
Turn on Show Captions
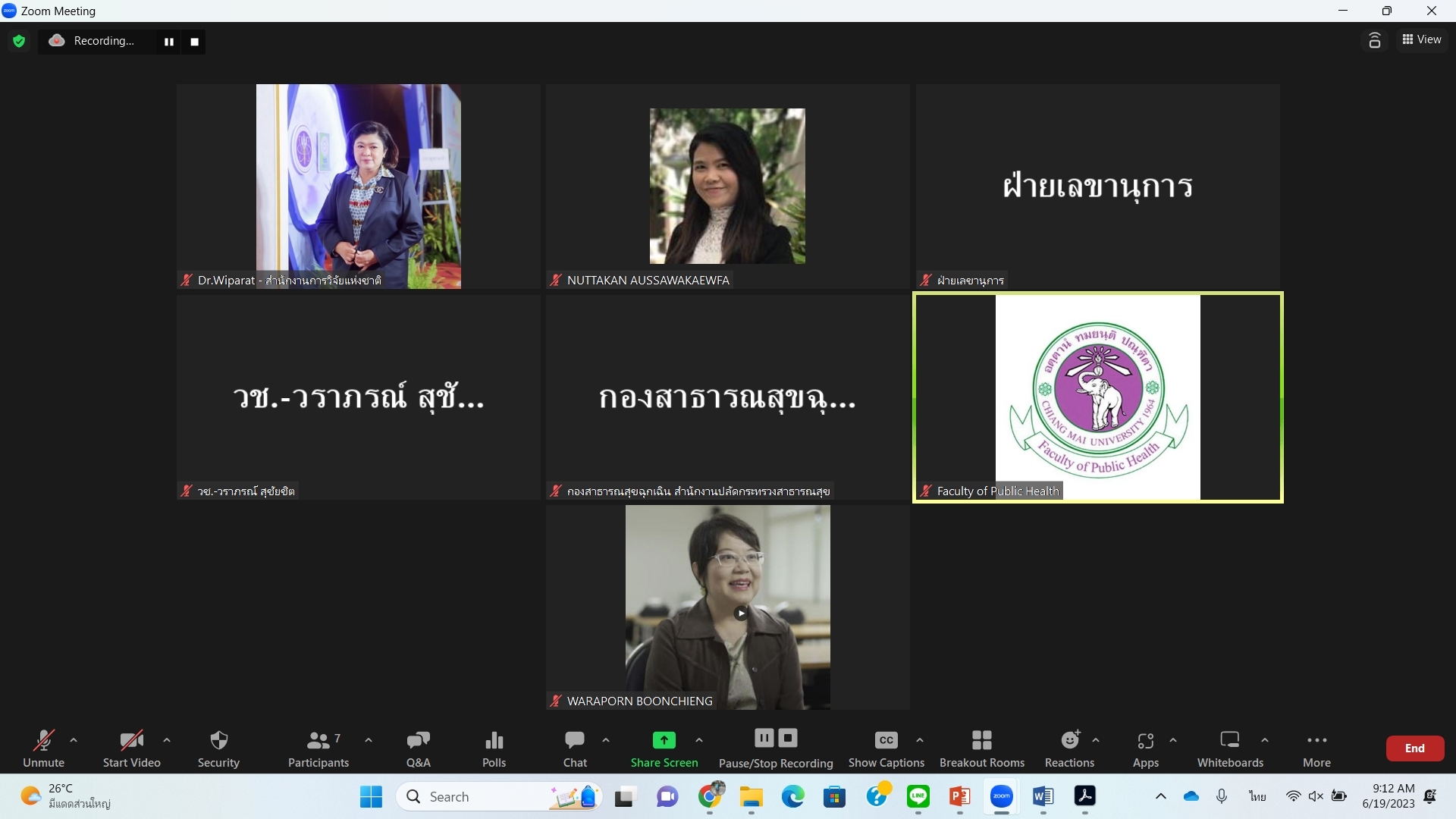coord(886,748)
